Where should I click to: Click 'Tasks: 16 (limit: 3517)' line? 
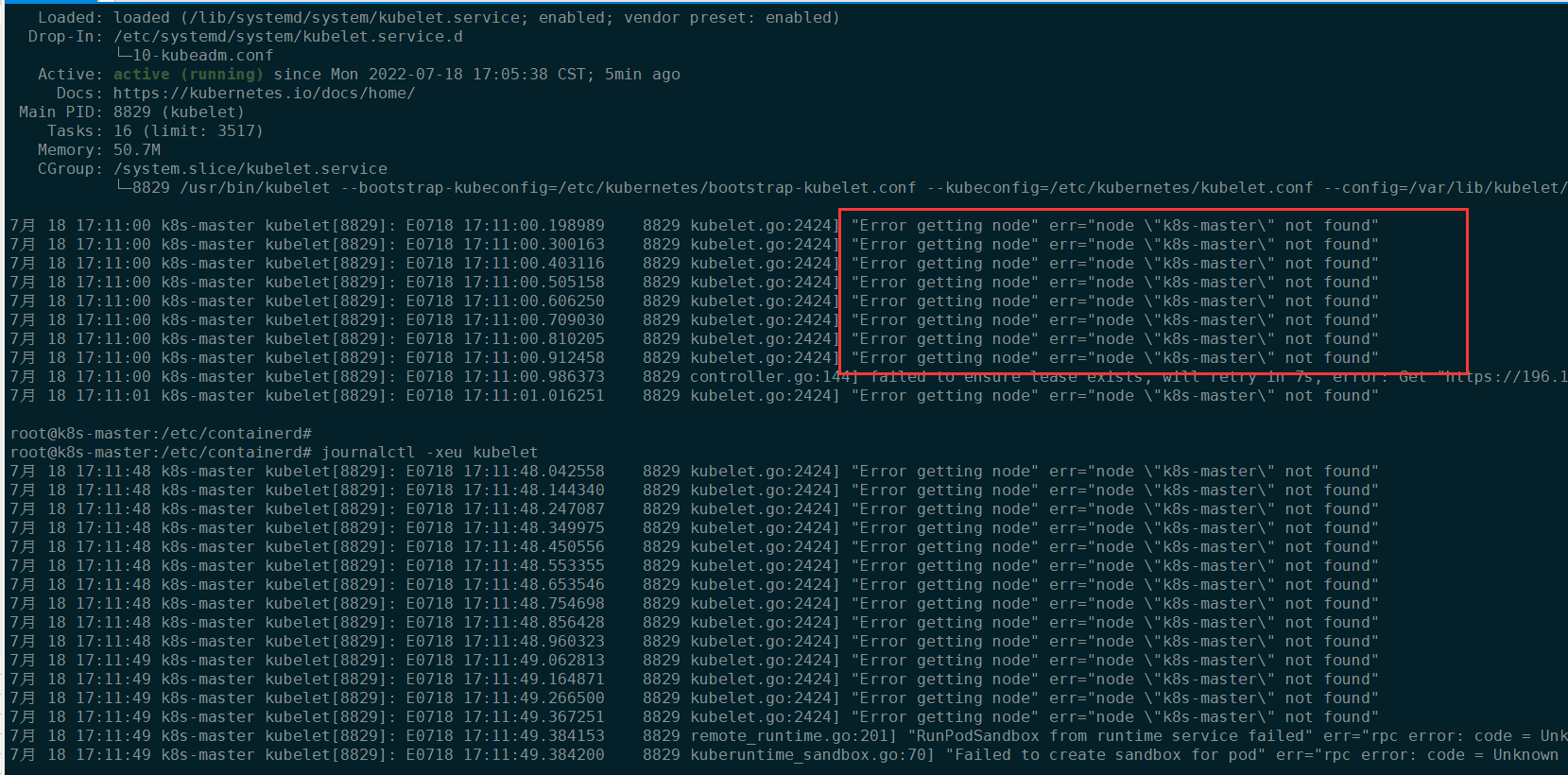[x=155, y=130]
